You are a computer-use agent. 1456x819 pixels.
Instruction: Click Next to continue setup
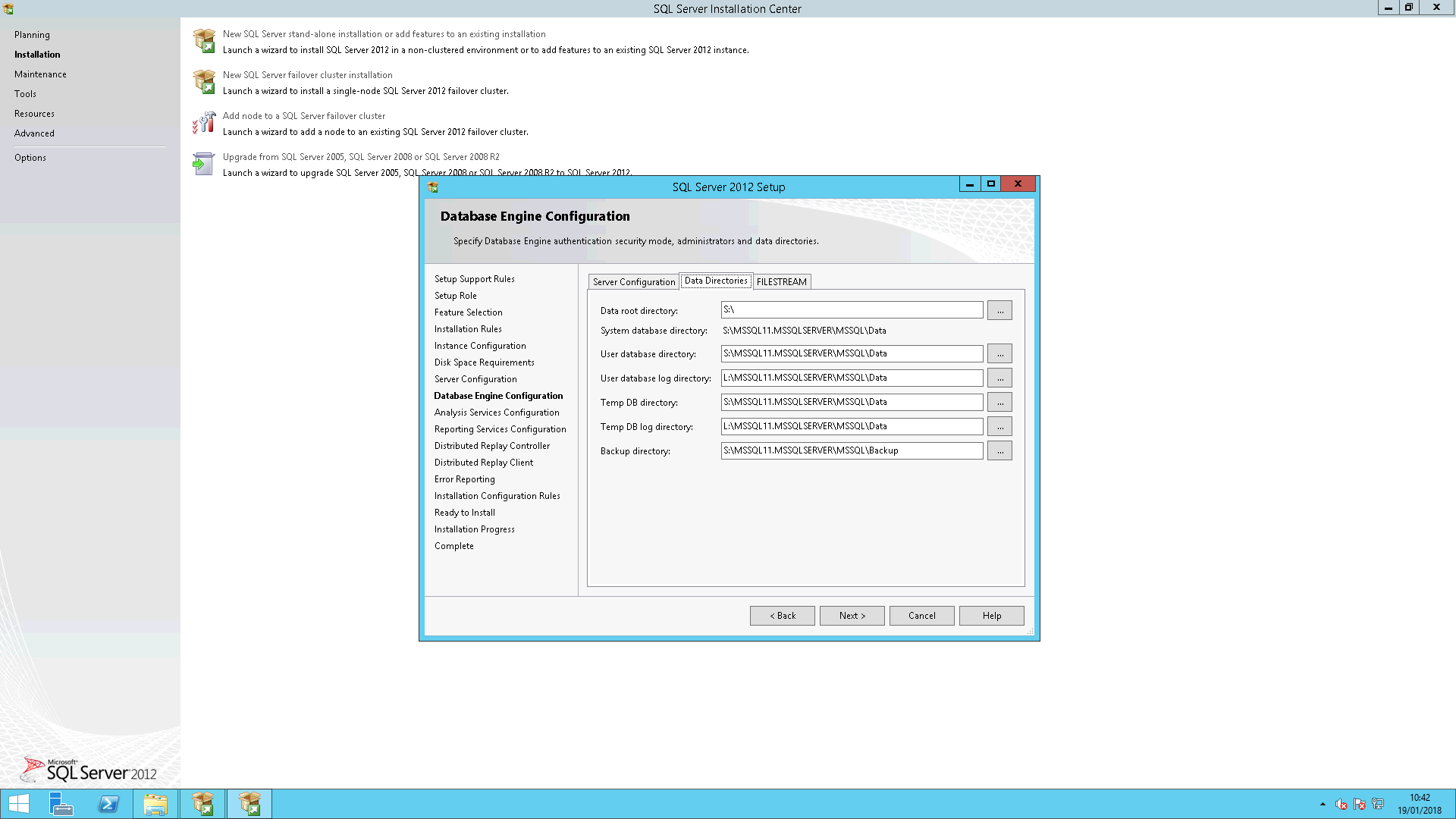[852, 616]
